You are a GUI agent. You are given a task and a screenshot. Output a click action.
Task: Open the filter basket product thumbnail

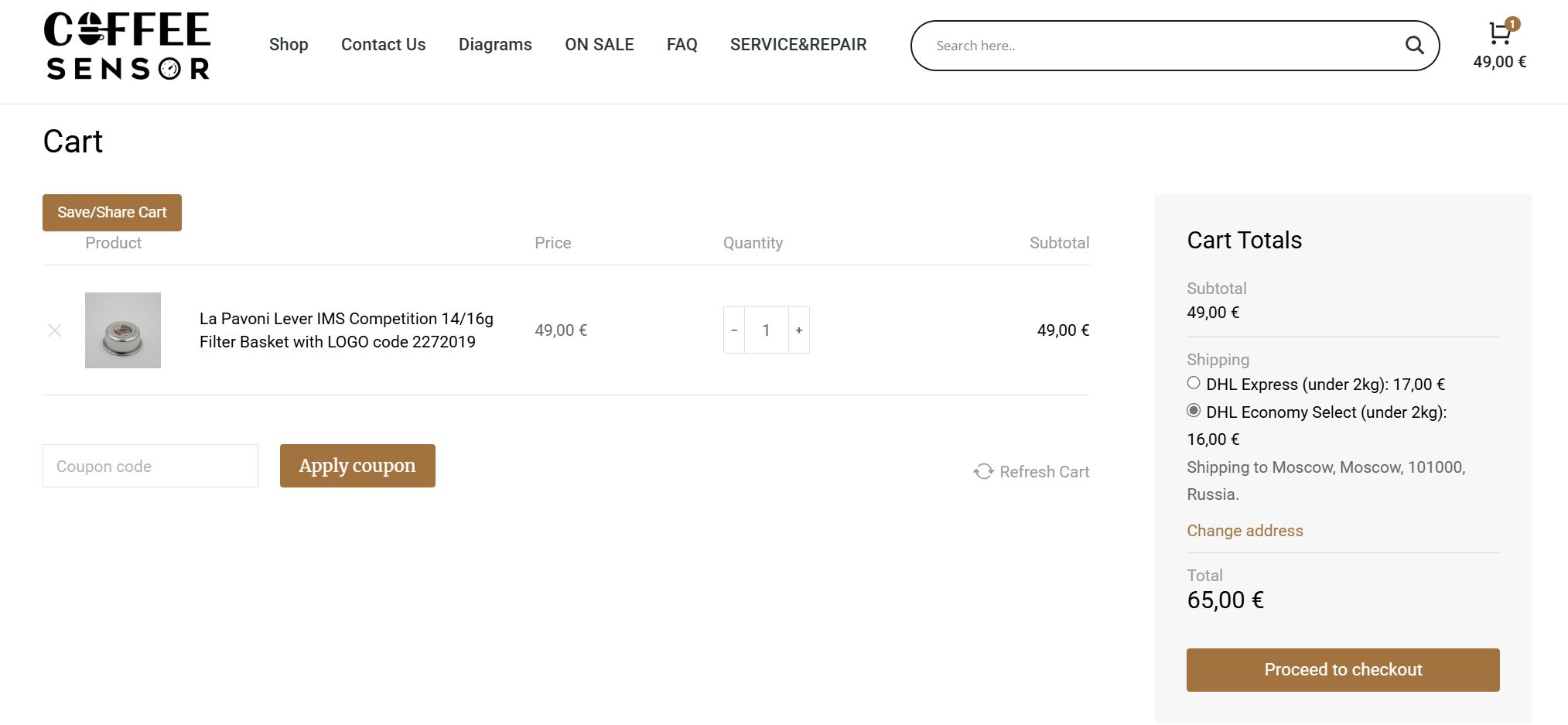coord(123,330)
